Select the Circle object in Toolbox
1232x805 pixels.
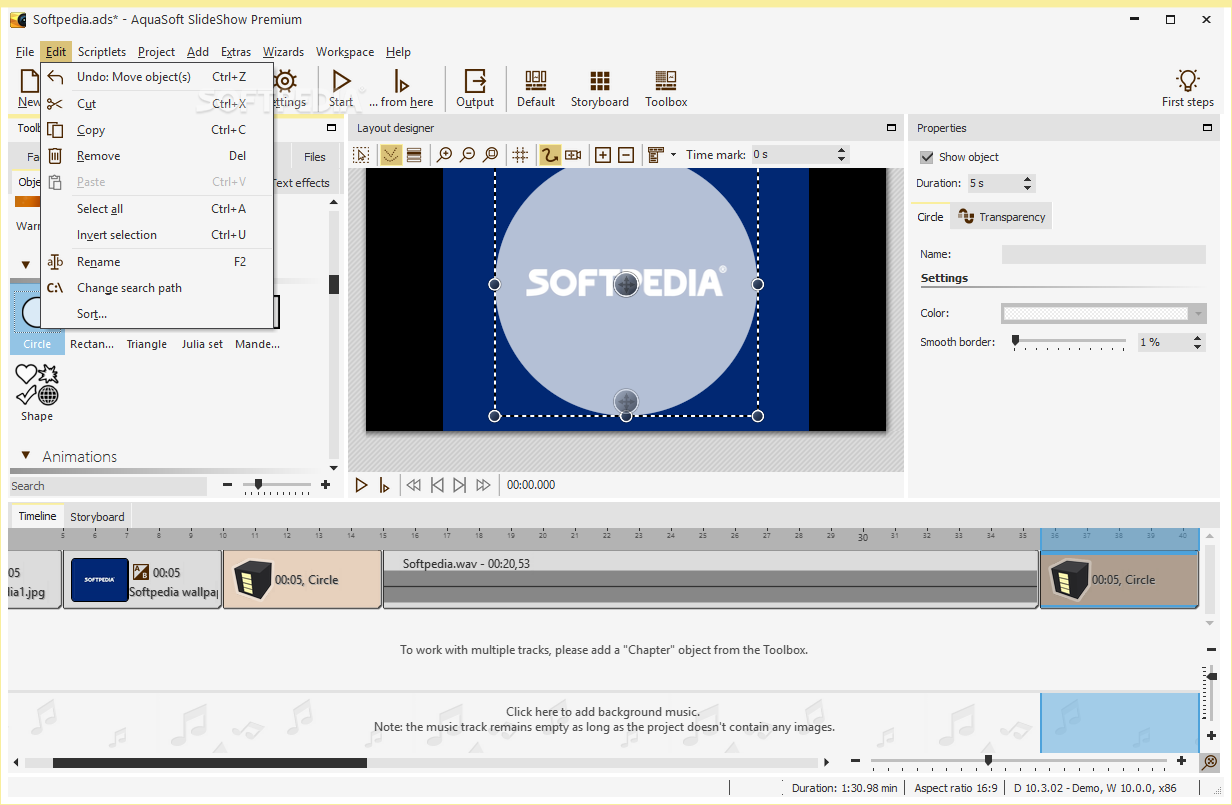coord(37,318)
